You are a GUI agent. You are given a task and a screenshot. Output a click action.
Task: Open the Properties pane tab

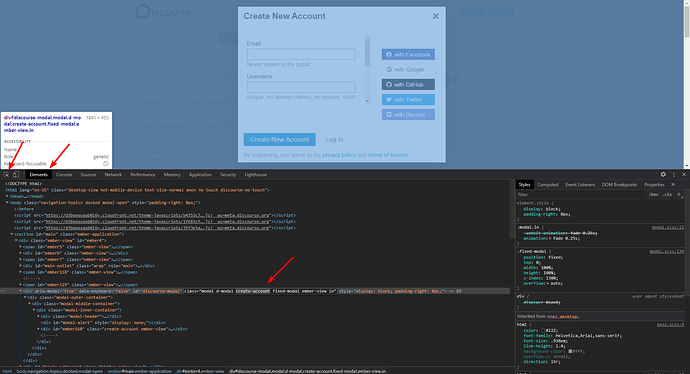click(x=654, y=184)
